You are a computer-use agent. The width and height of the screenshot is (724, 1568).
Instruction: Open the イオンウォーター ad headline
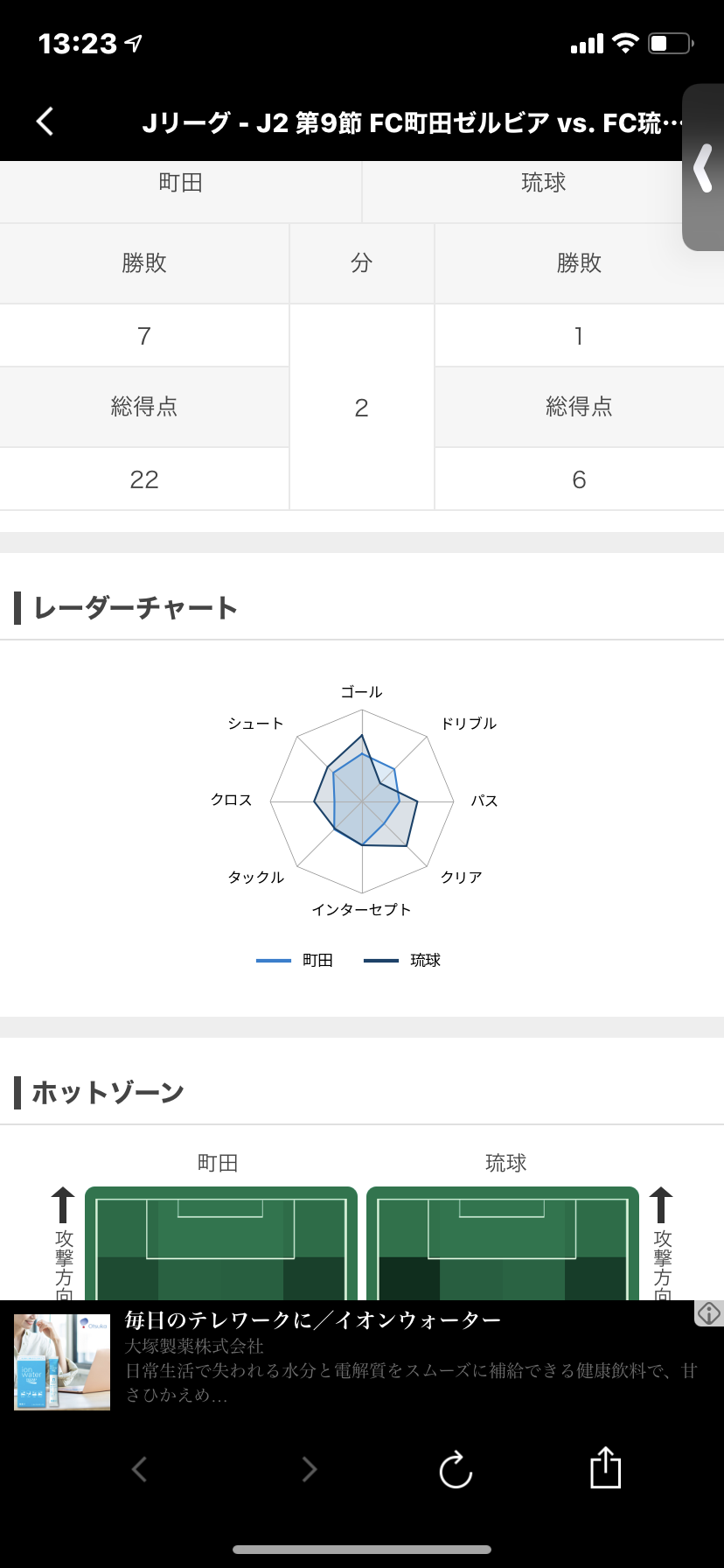pyautogui.click(x=313, y=1320)
